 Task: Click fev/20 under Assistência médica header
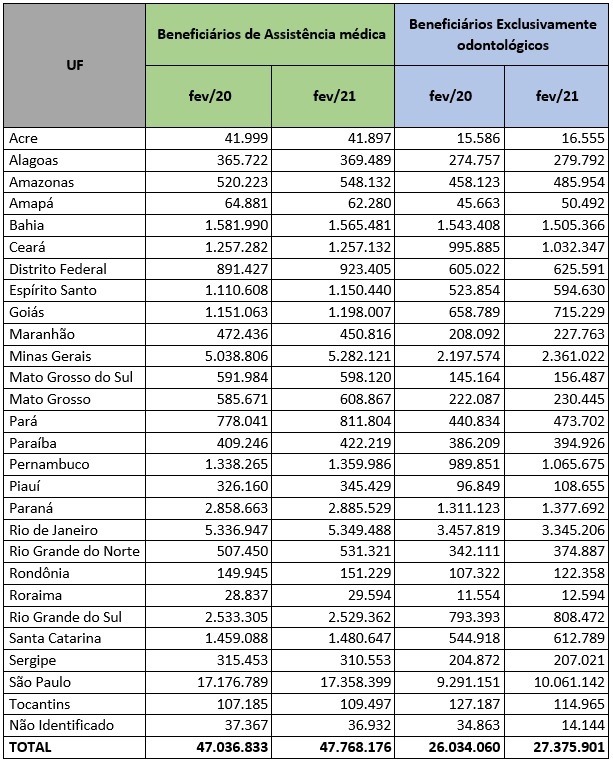click(x=208, y=96)
